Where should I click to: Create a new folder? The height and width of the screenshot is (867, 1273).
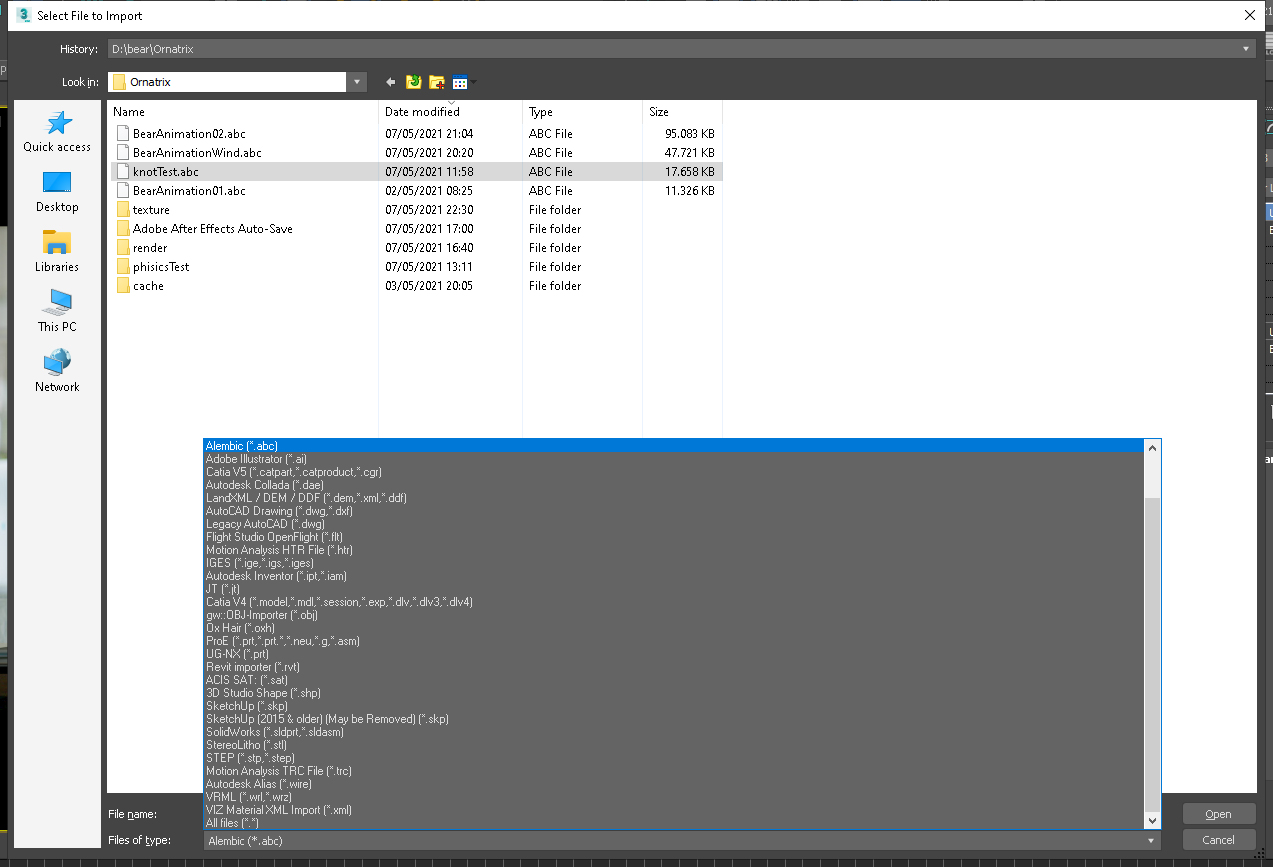coord(437,82)
